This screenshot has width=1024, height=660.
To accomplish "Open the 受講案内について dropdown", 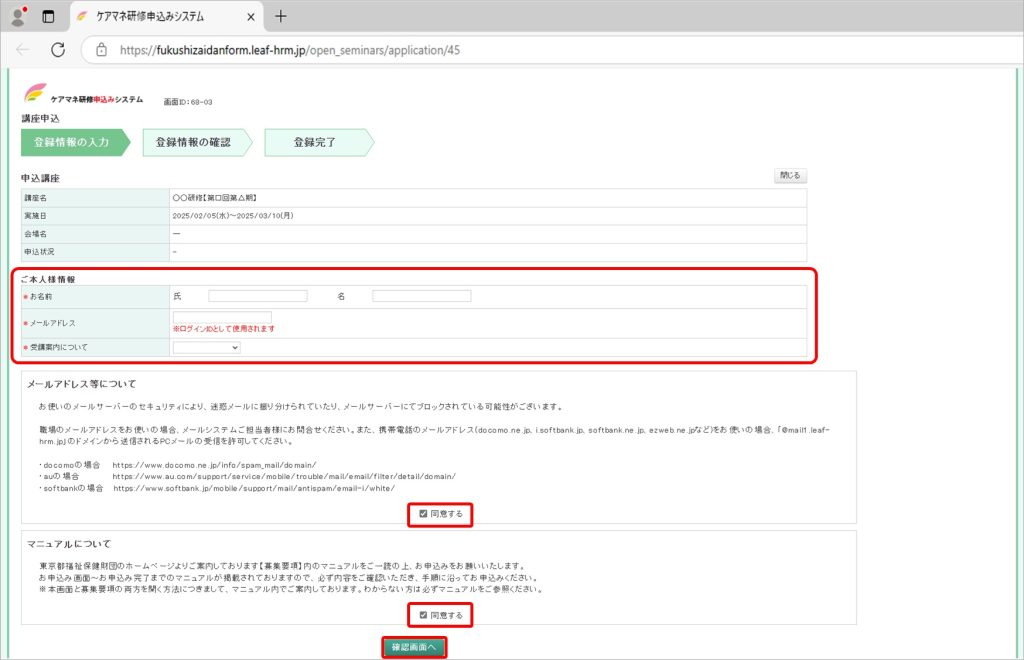I will point(206,347).
